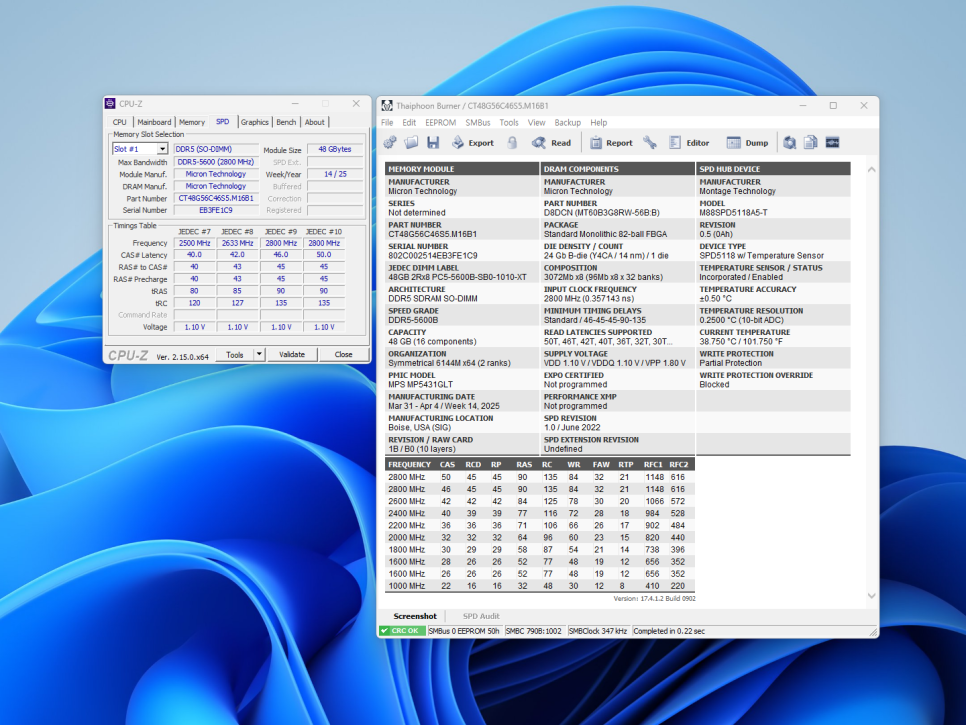Click the copy documents icon in toolbar
Viewport: 966px width, 725px height.
coord(811,142)
